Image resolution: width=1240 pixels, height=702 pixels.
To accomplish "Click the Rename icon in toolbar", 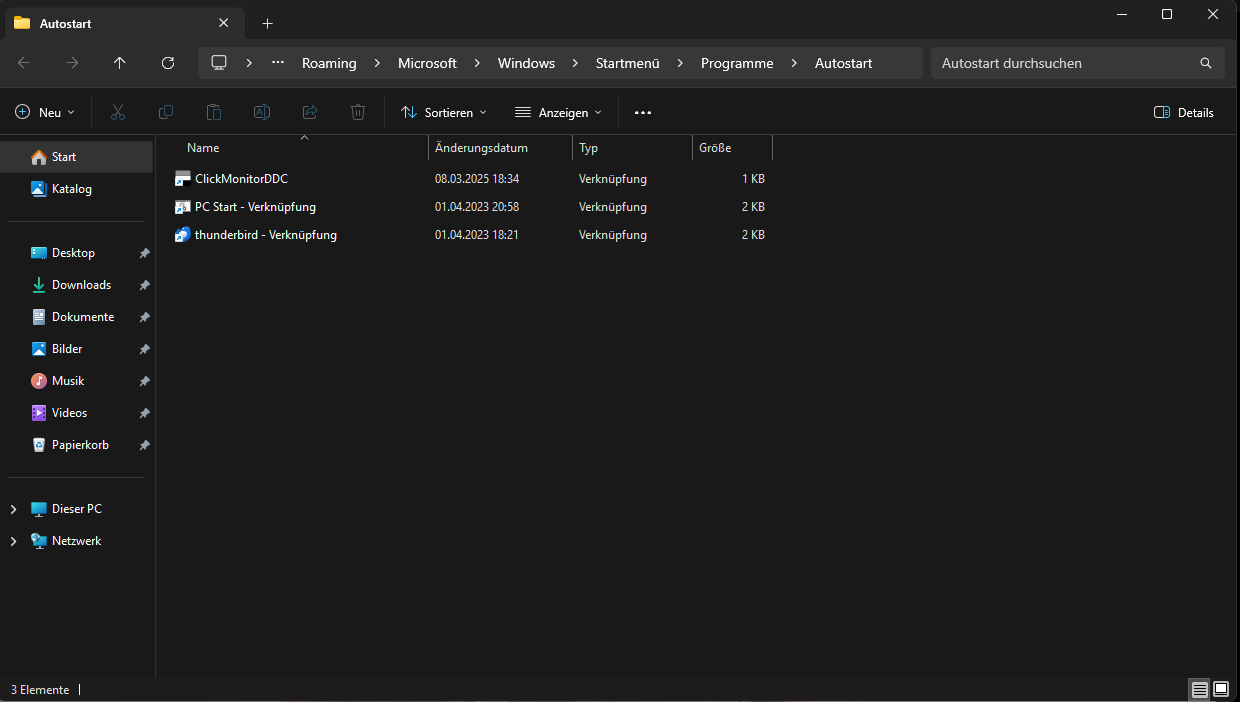I will [x=262, y=112].
